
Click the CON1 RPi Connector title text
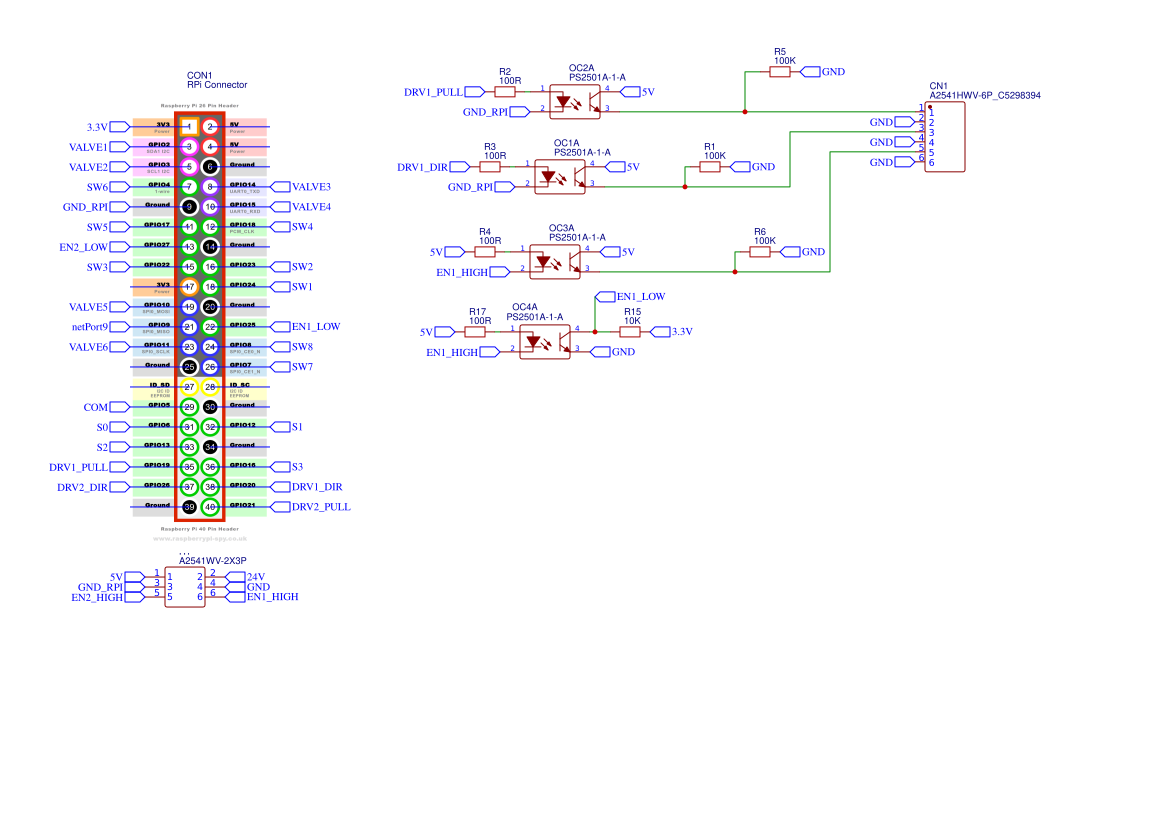coord(217,80)
